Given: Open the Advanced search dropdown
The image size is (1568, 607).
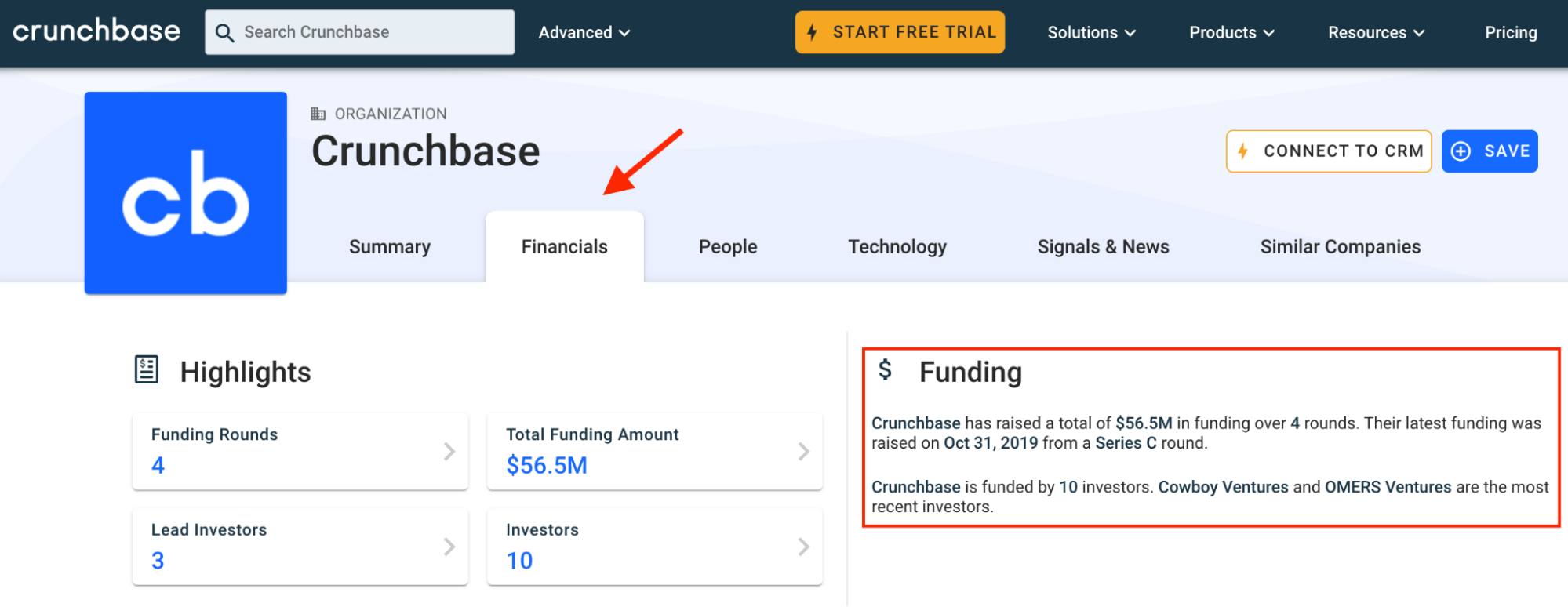Looking at the screenshot, I should click(x=584, y=33).
